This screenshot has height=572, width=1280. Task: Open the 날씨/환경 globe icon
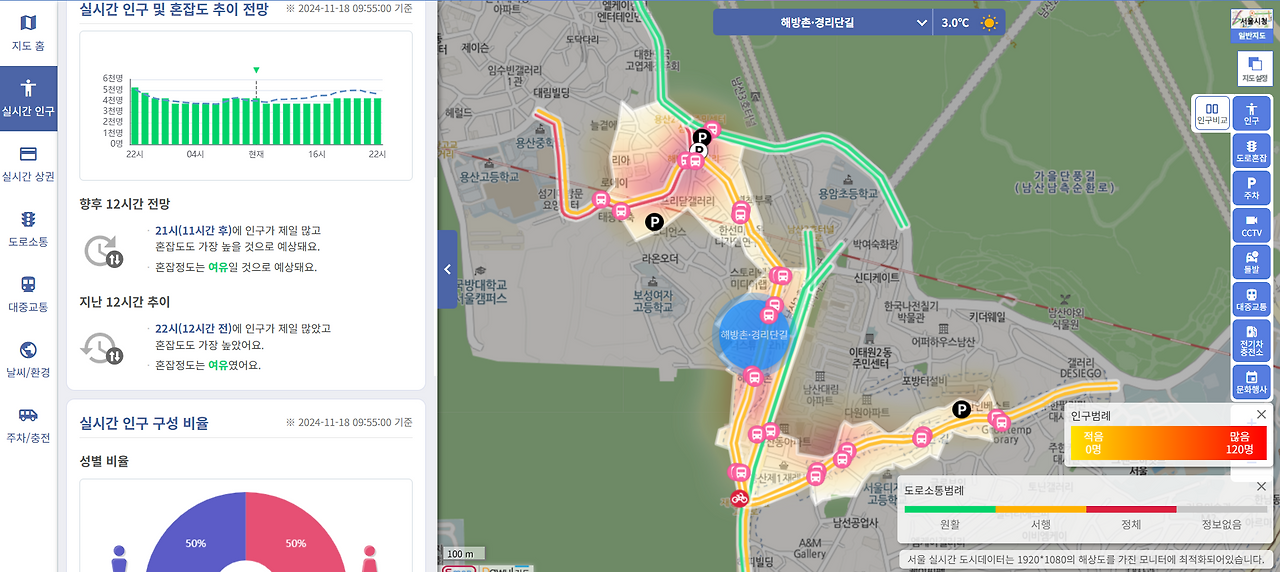click(x=28, y=349)
